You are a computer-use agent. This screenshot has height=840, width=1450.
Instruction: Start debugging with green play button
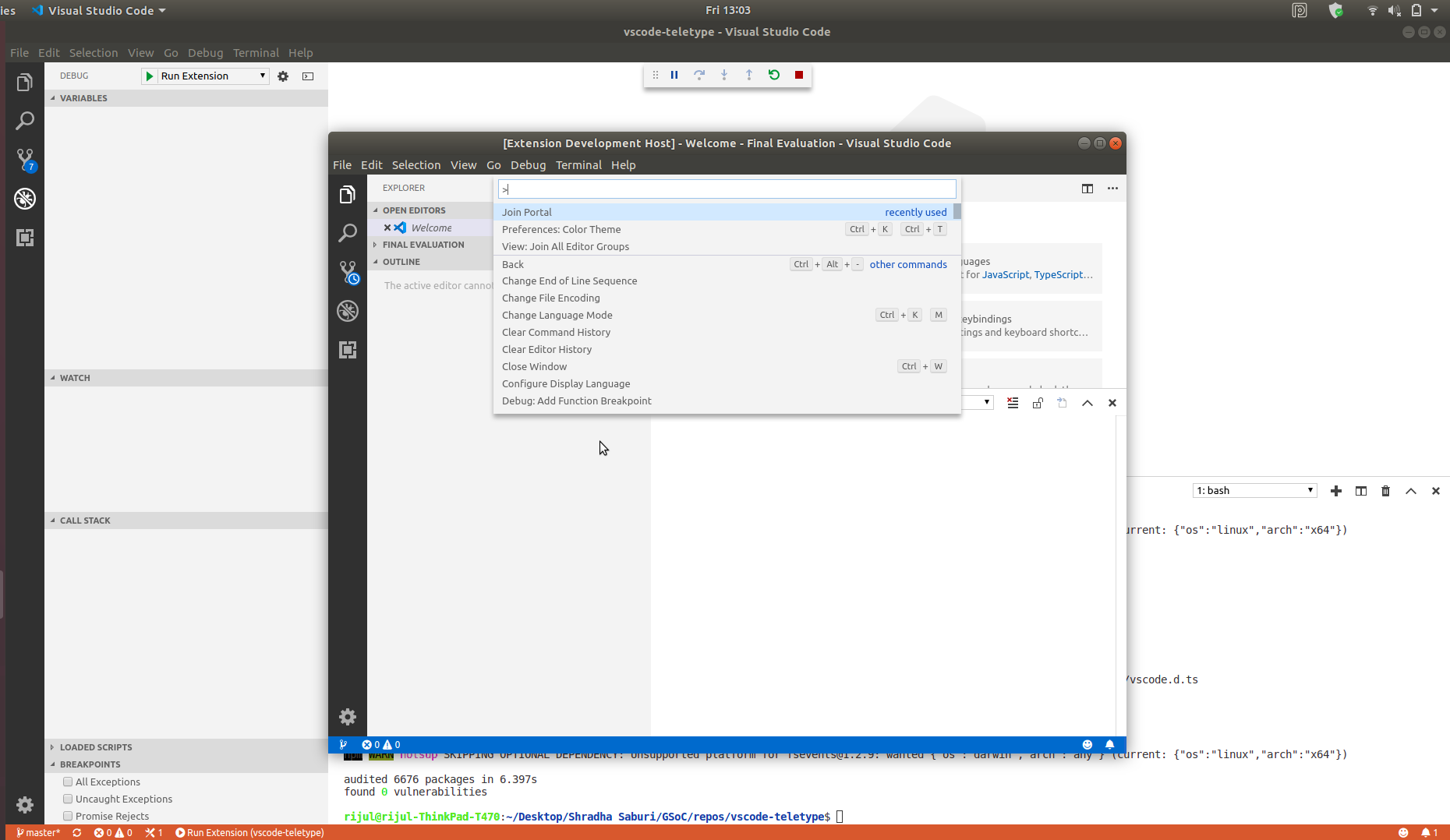[149, 76]
